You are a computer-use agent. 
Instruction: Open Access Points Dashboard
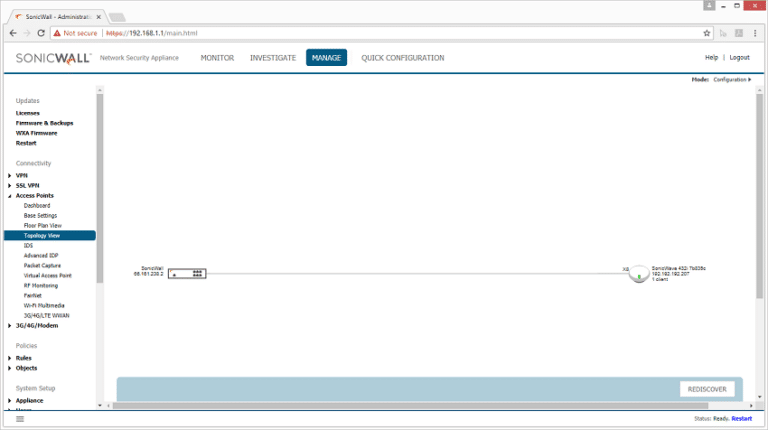(37, 206)
